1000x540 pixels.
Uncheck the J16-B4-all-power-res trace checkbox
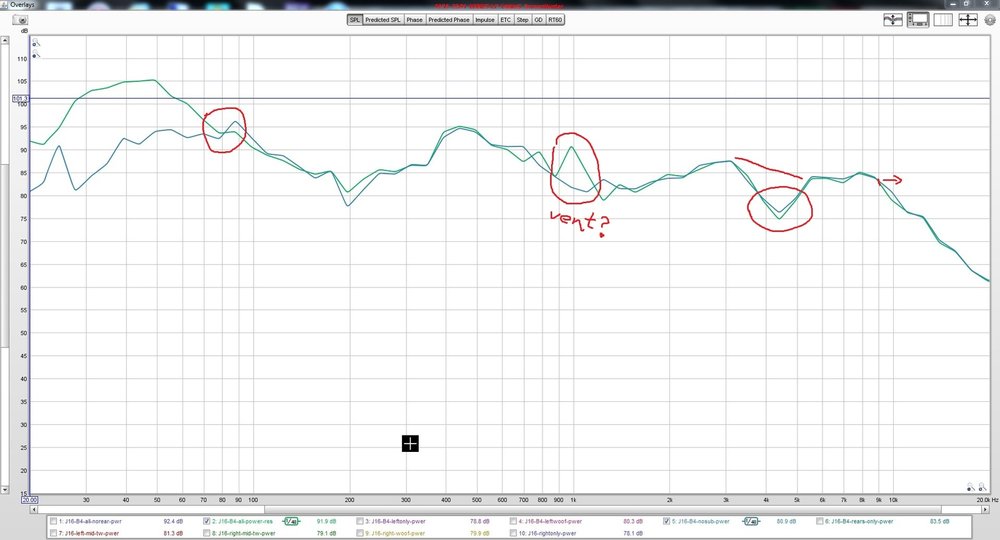(x=206, y=522)
